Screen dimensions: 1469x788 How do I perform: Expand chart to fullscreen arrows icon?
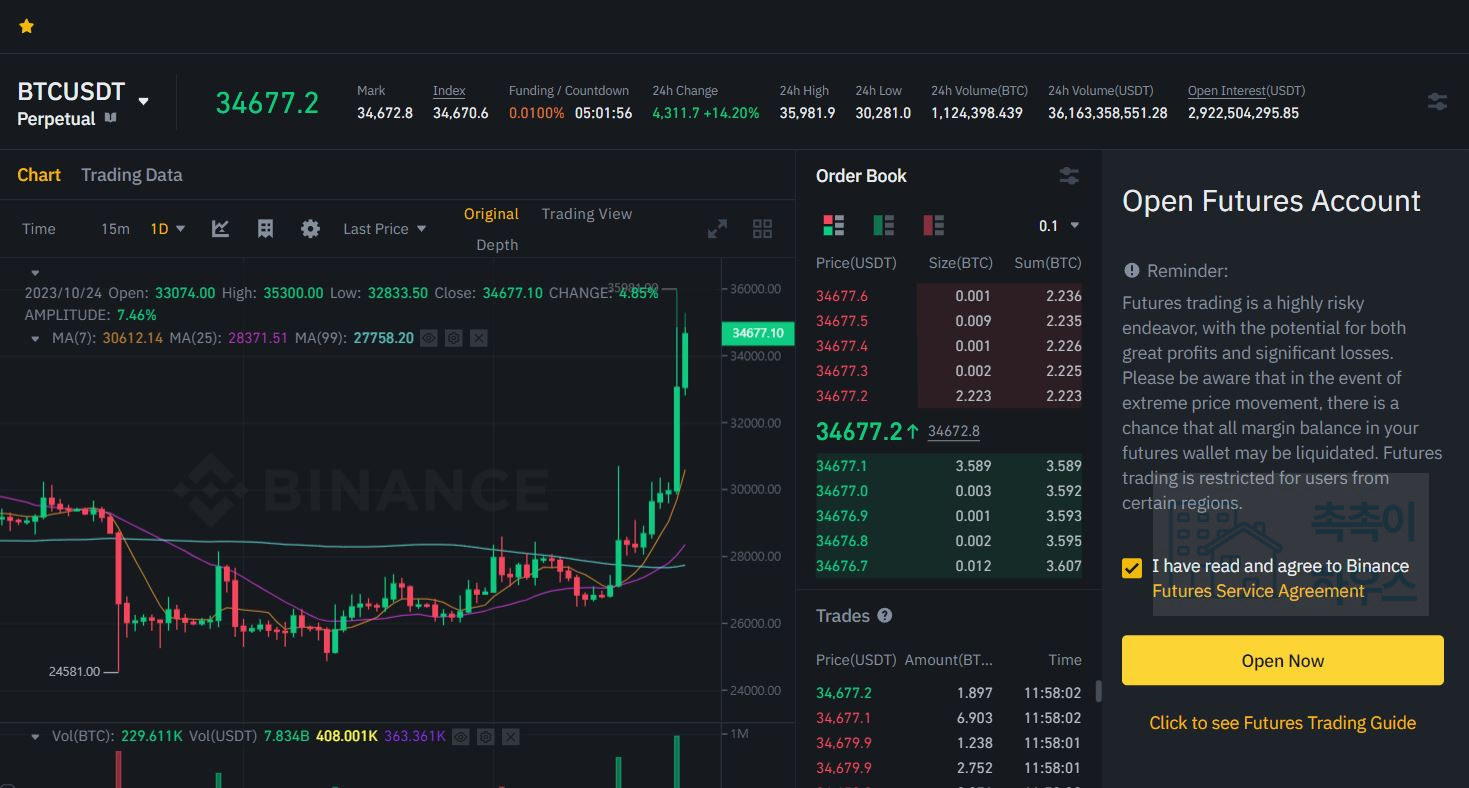(717, 229)
